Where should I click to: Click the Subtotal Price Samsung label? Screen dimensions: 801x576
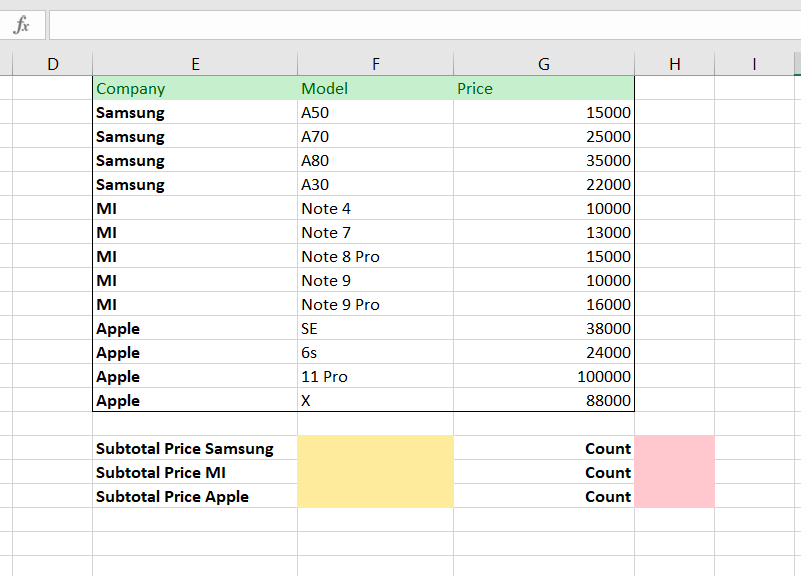tap(185, 448)
